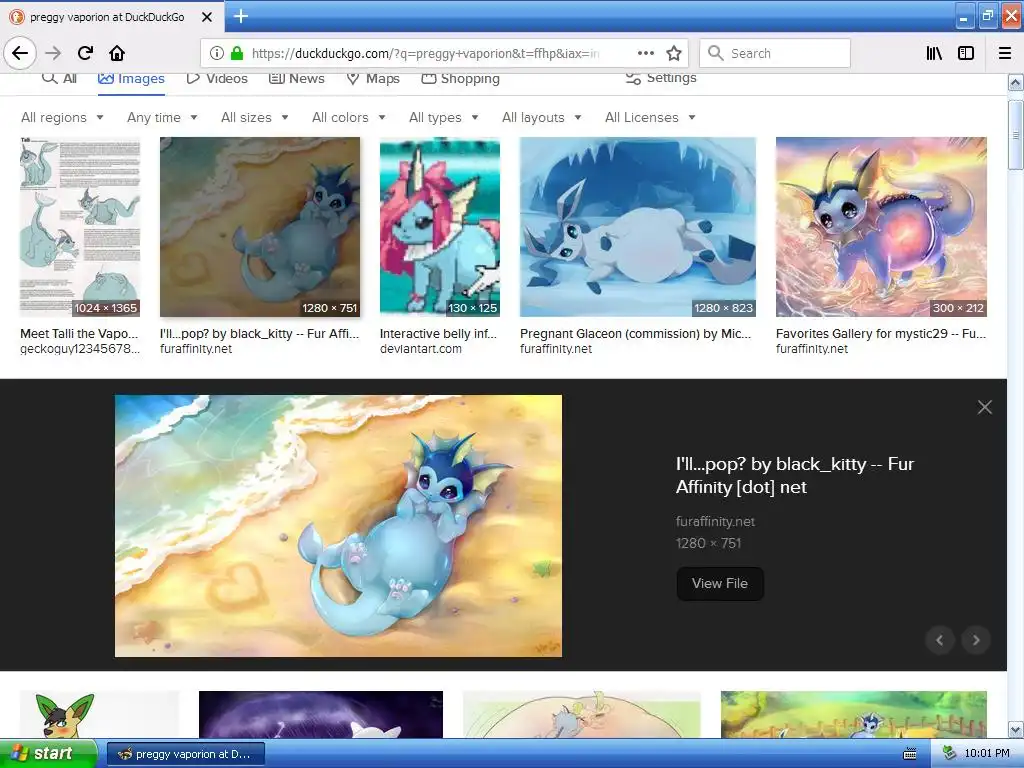Switch to the All results tab
The height and width of the screenshot is (768, 1024).
click(59, 78)
